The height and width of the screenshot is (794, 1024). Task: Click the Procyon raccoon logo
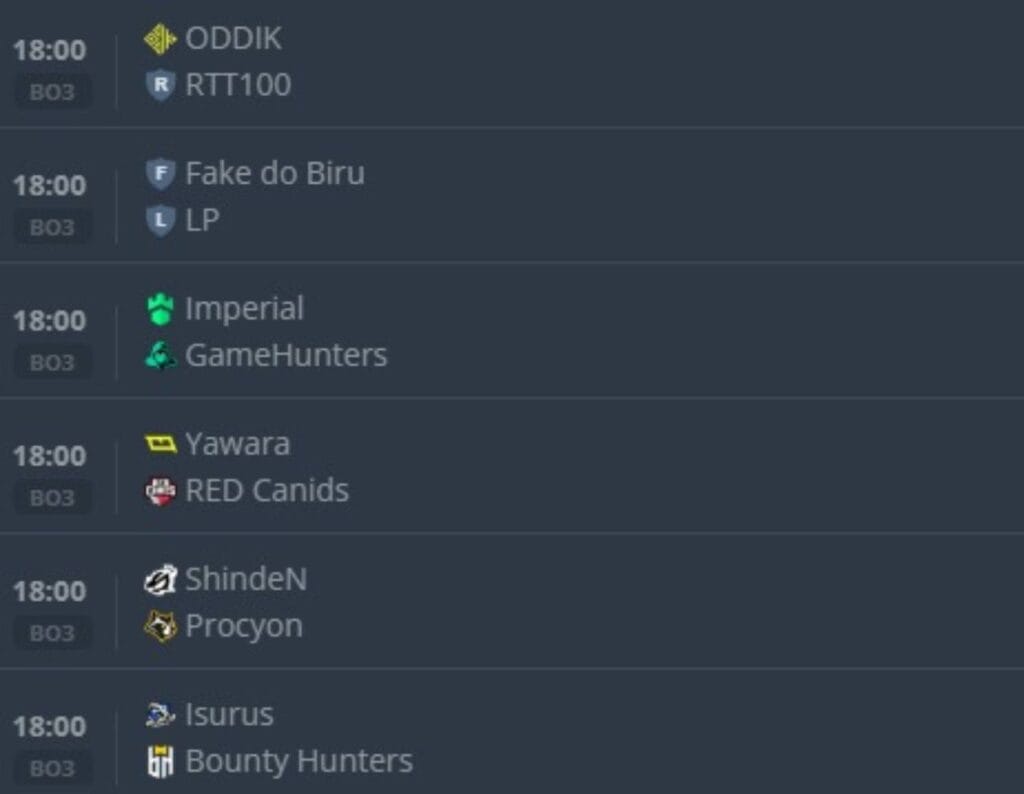click(160, 626)
